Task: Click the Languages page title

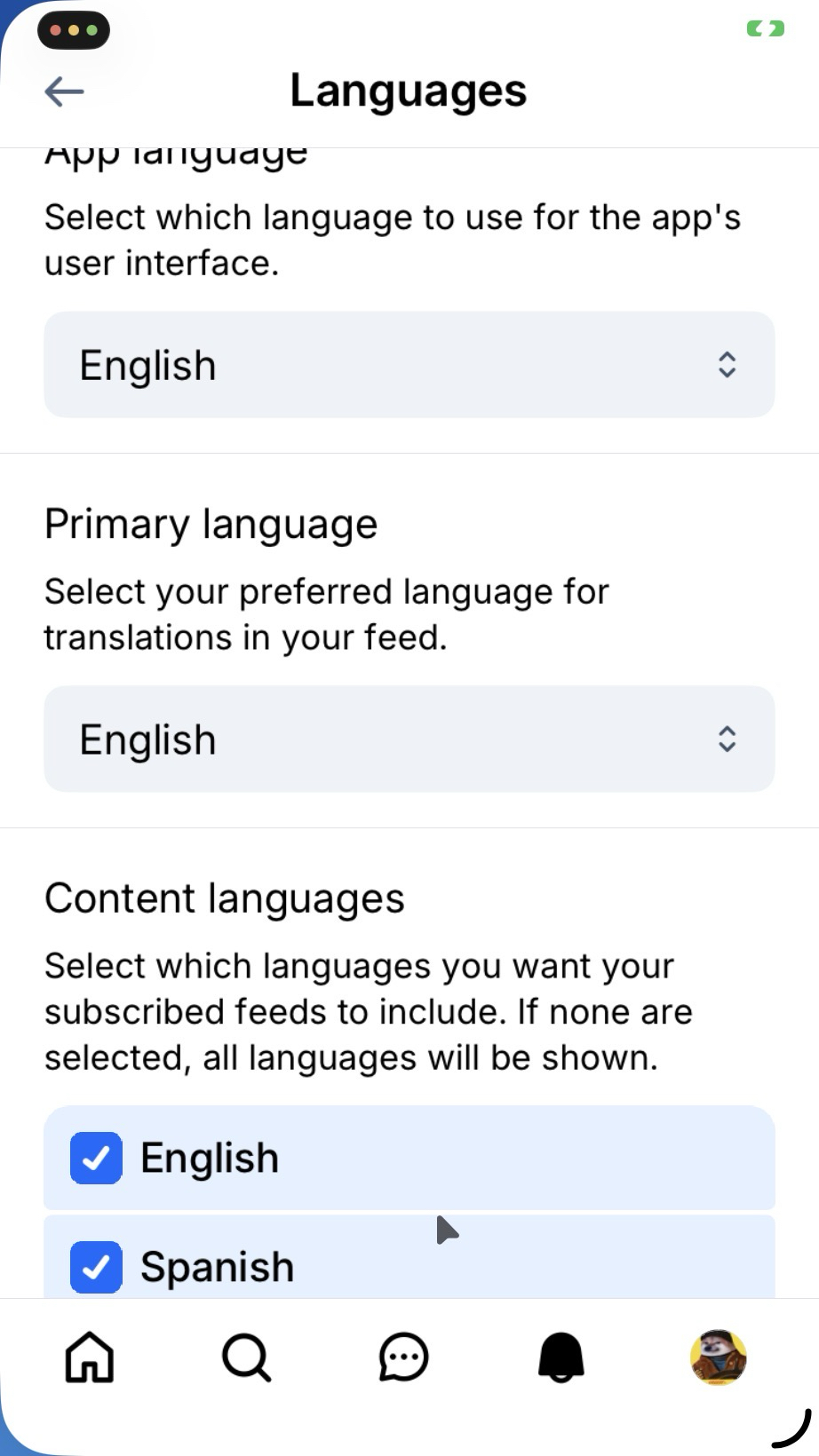Action: [x=409, y=91]
